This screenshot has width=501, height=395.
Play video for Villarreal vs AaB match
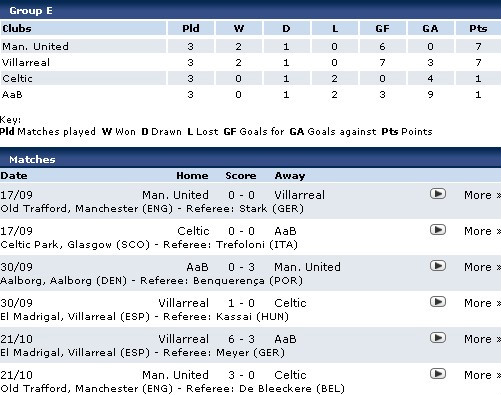[438, 338]
